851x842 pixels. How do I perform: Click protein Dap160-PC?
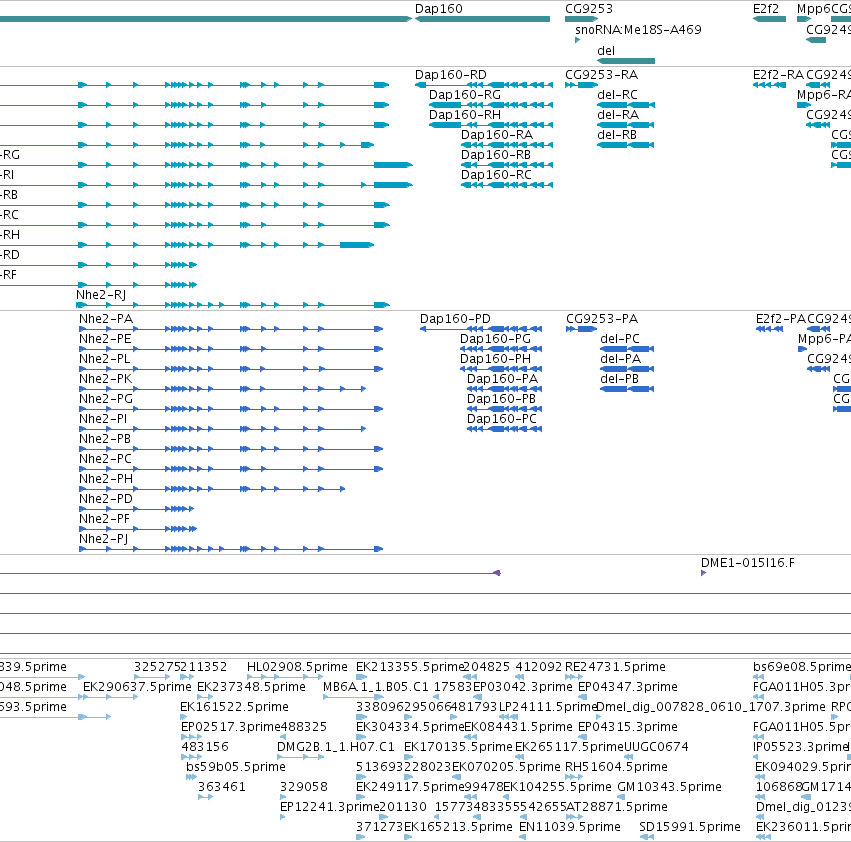click(x=502, y=419)
